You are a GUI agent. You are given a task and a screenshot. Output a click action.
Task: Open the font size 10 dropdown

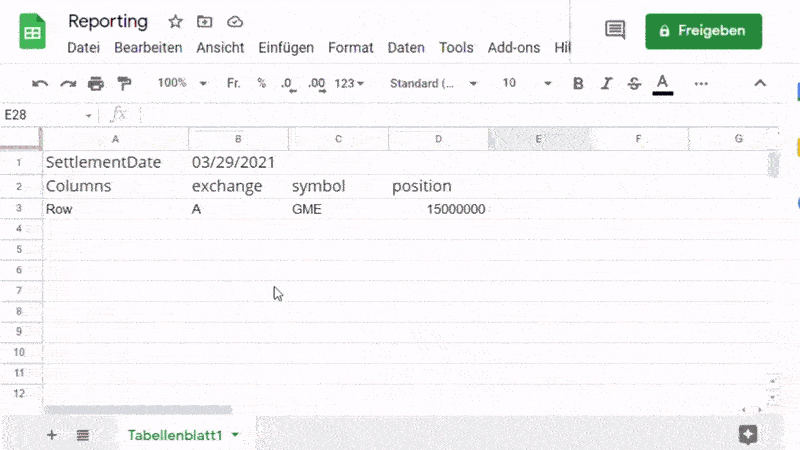(x=527, y=83)
